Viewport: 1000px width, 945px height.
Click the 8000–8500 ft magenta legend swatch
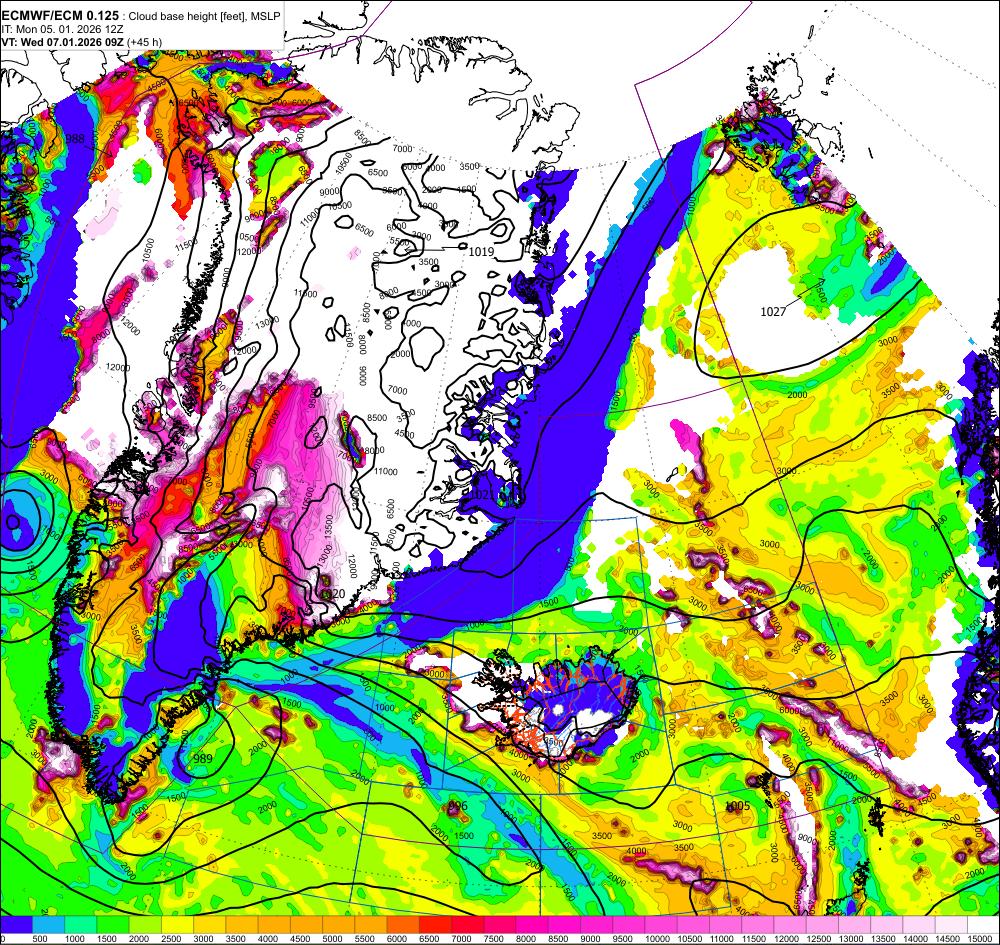(533, 923)
